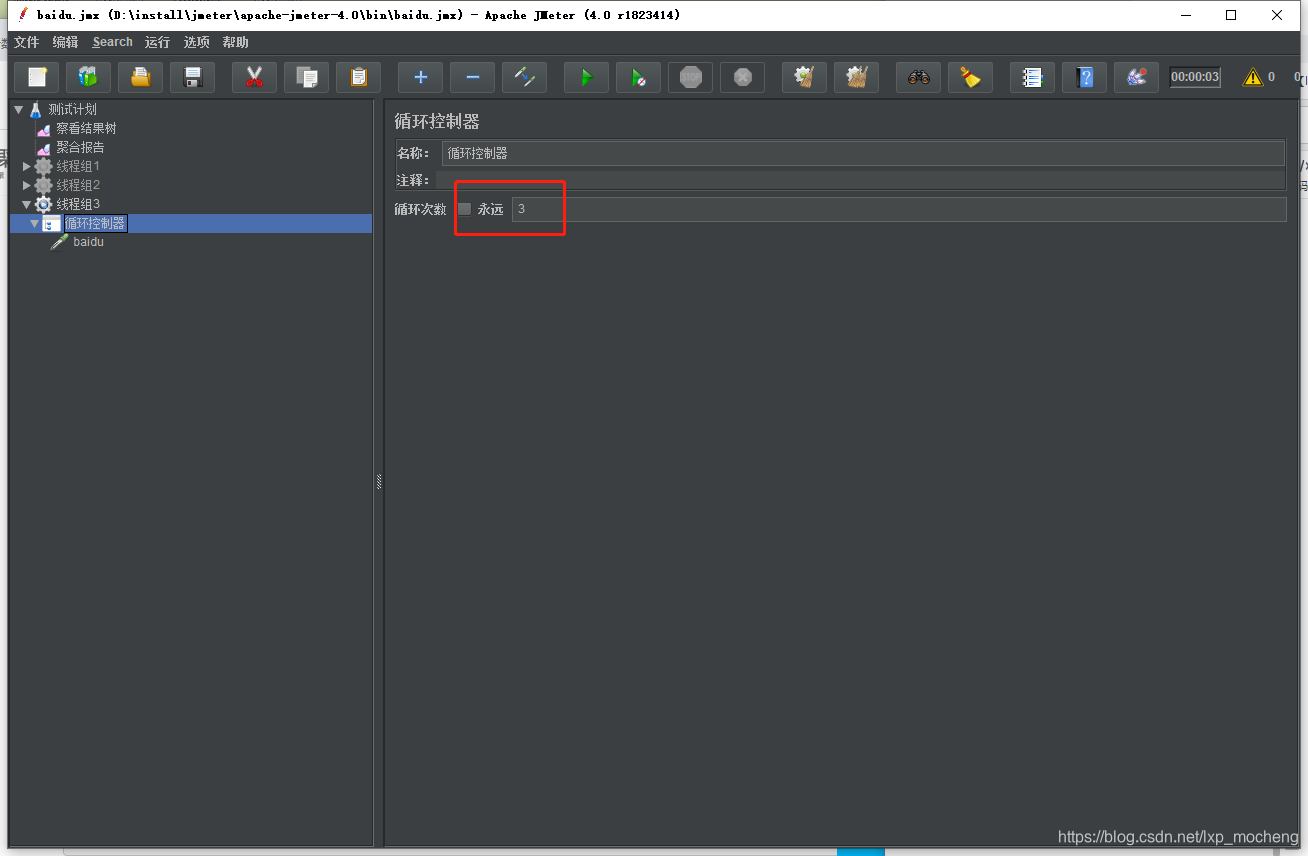Select 线程组3 in the tree
The width and height of the screenshot is (1308, 856).
[78, 204]
